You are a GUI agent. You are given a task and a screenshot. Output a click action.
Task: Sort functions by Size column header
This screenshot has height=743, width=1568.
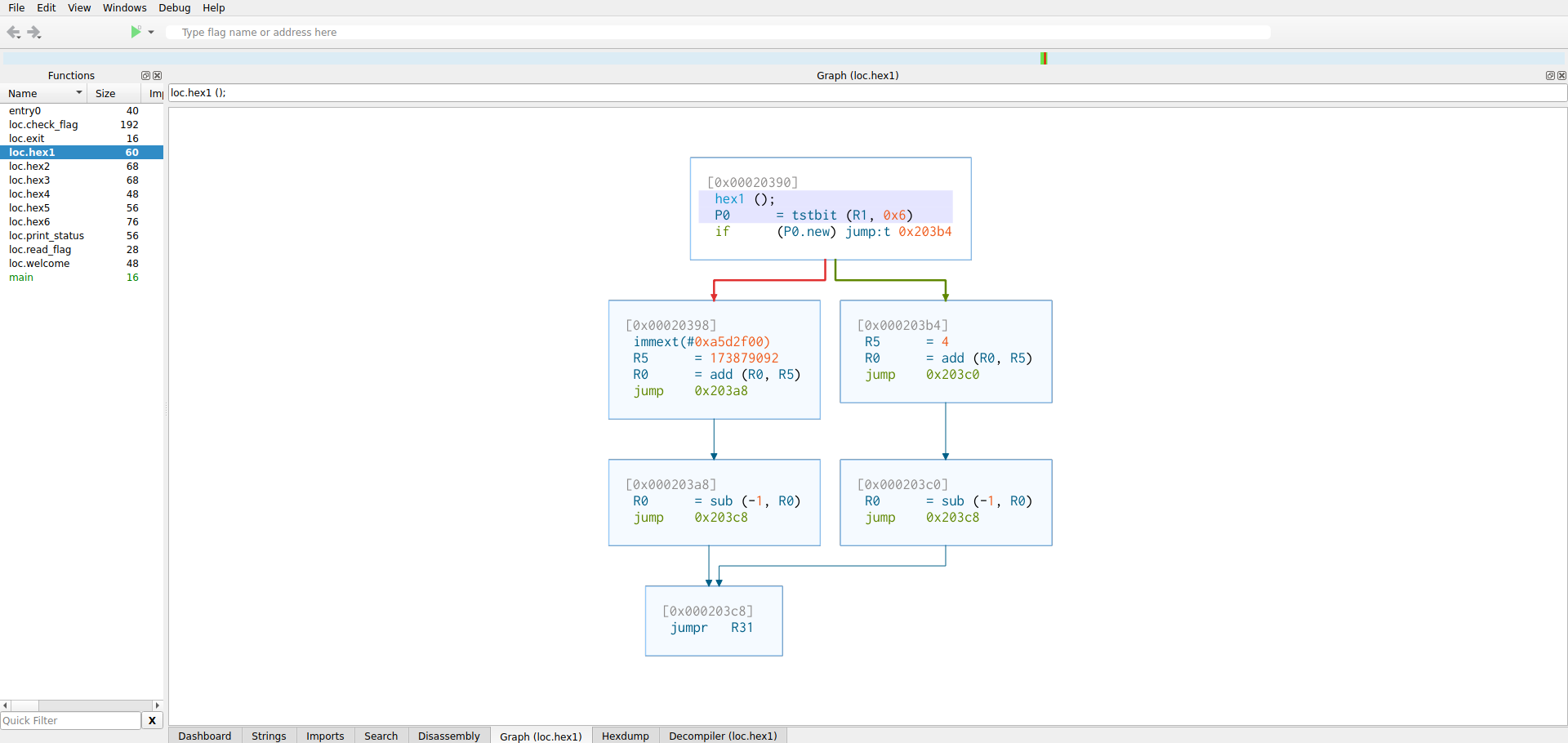click(x=106, y=94)
